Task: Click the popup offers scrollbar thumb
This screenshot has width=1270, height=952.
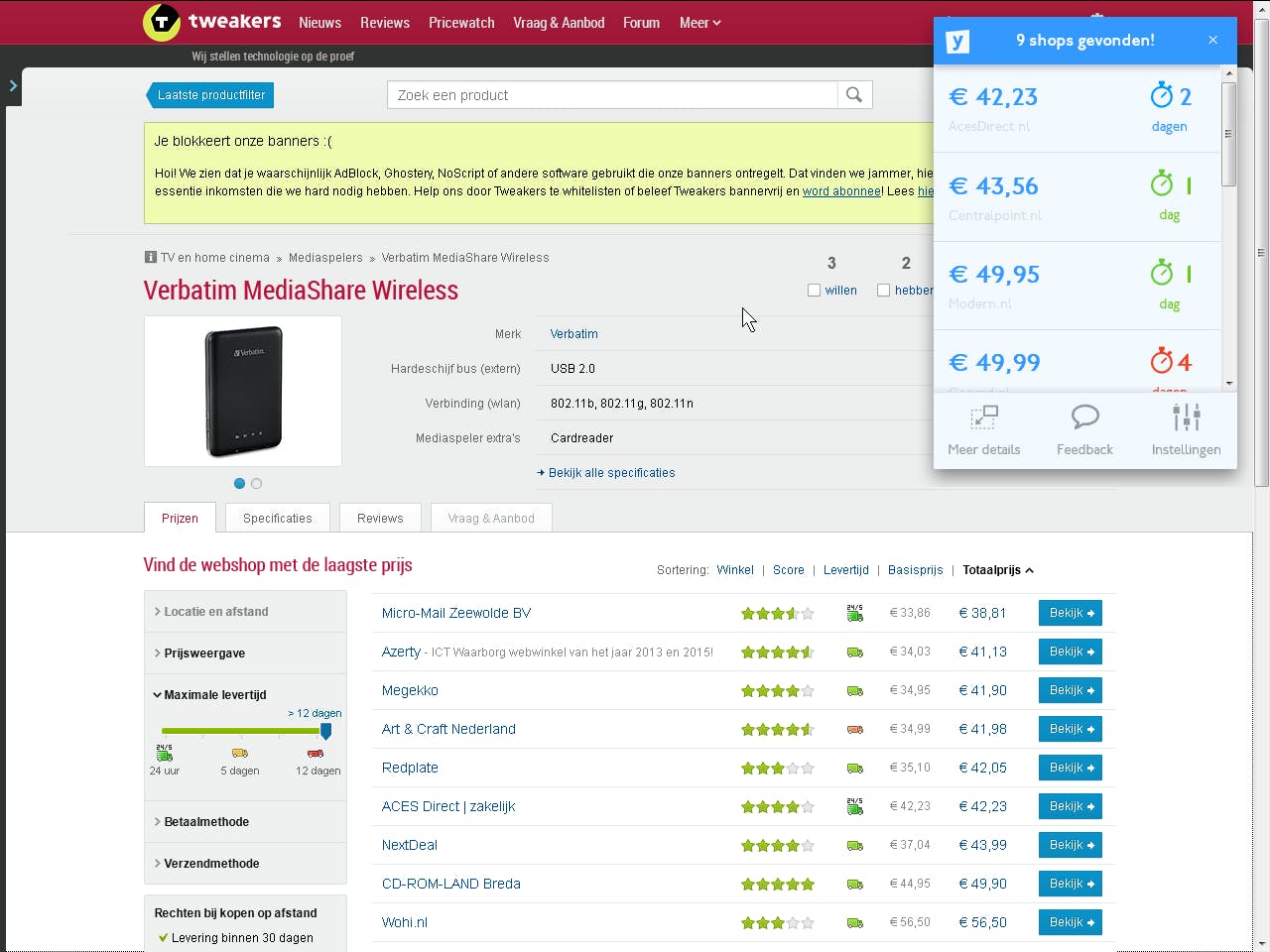Action: [x=1228, y=134]
